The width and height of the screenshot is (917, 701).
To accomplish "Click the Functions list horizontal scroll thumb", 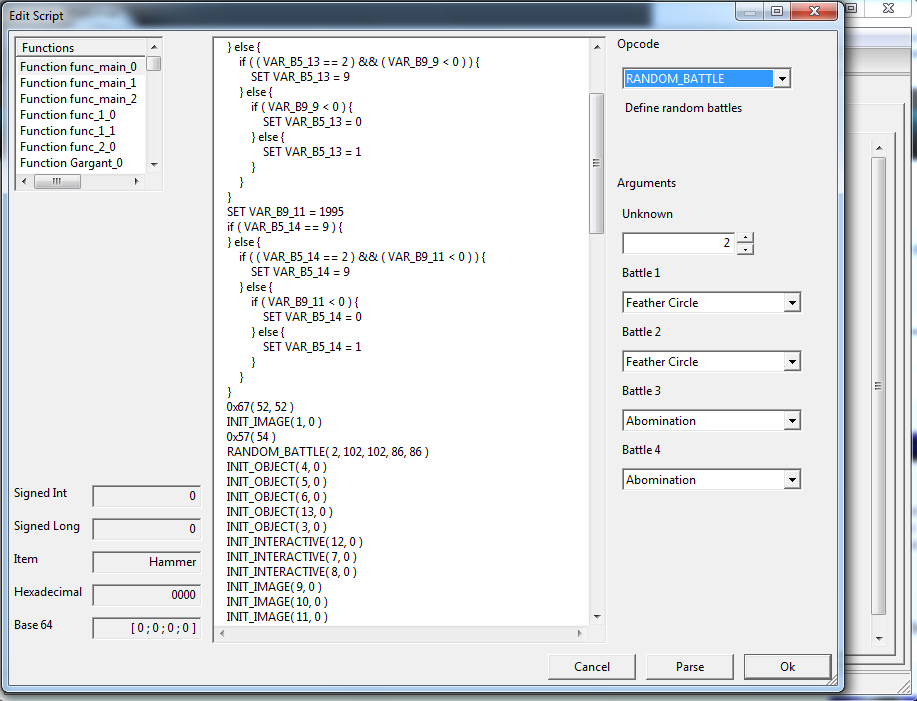I will 57,181.
